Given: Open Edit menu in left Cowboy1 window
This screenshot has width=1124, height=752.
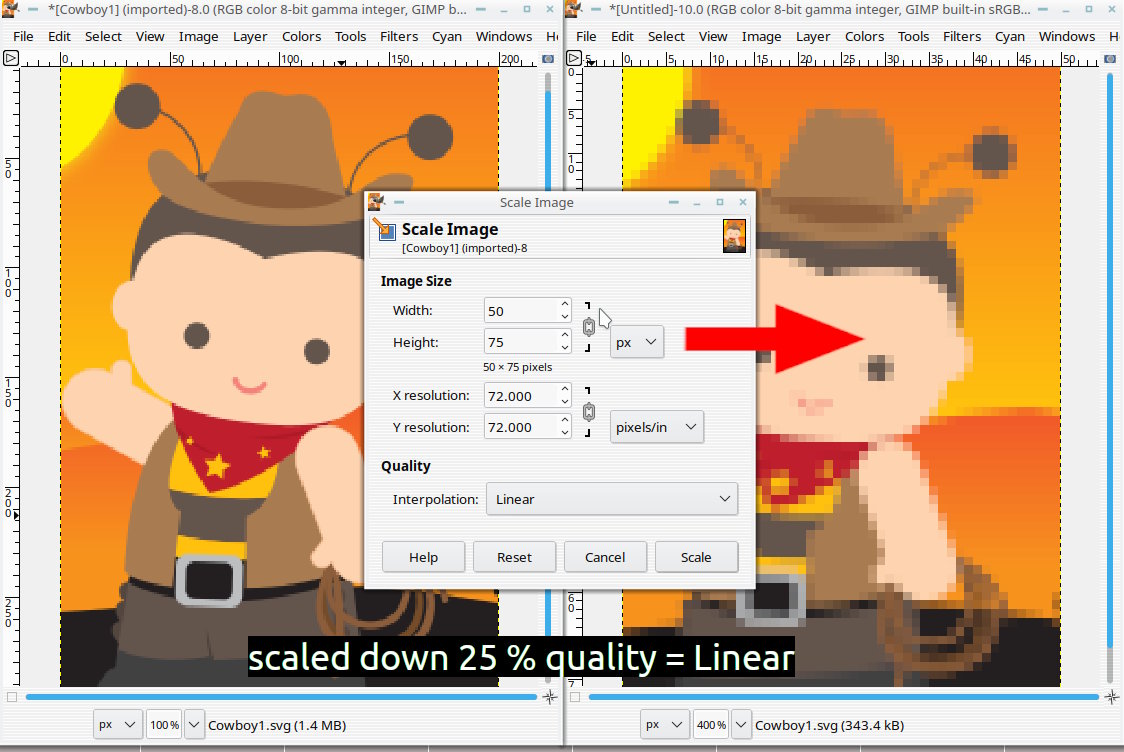Looking at the screenshot, I should (x=59, y=37).
